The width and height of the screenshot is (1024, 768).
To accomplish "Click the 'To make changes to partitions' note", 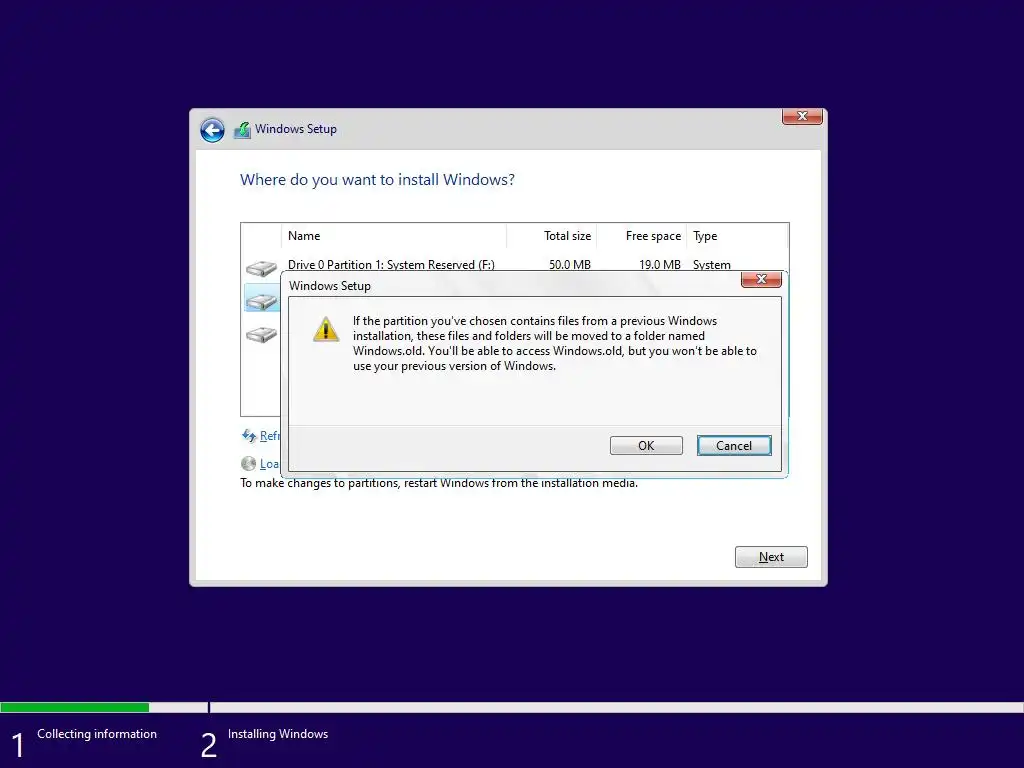I will [x=439, y=483].
